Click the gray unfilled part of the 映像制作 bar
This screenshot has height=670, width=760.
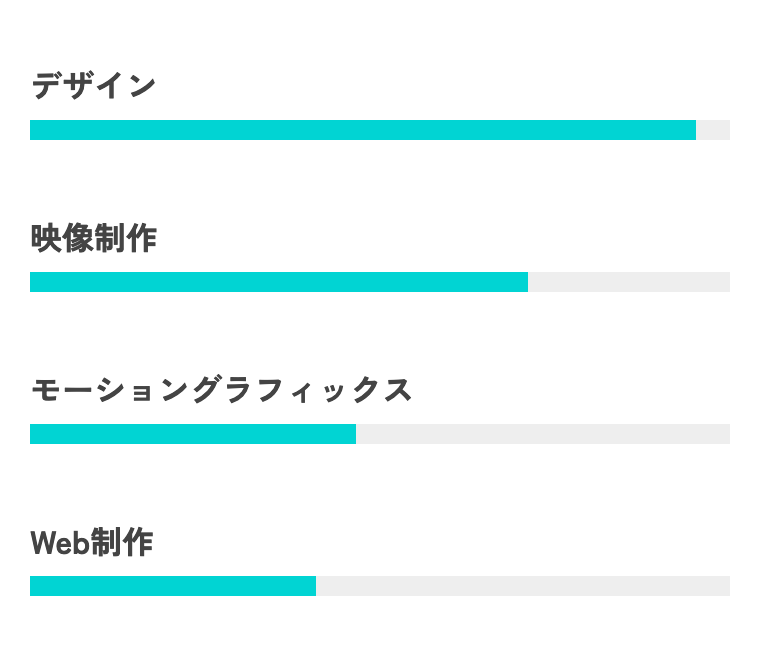(628, 282)
